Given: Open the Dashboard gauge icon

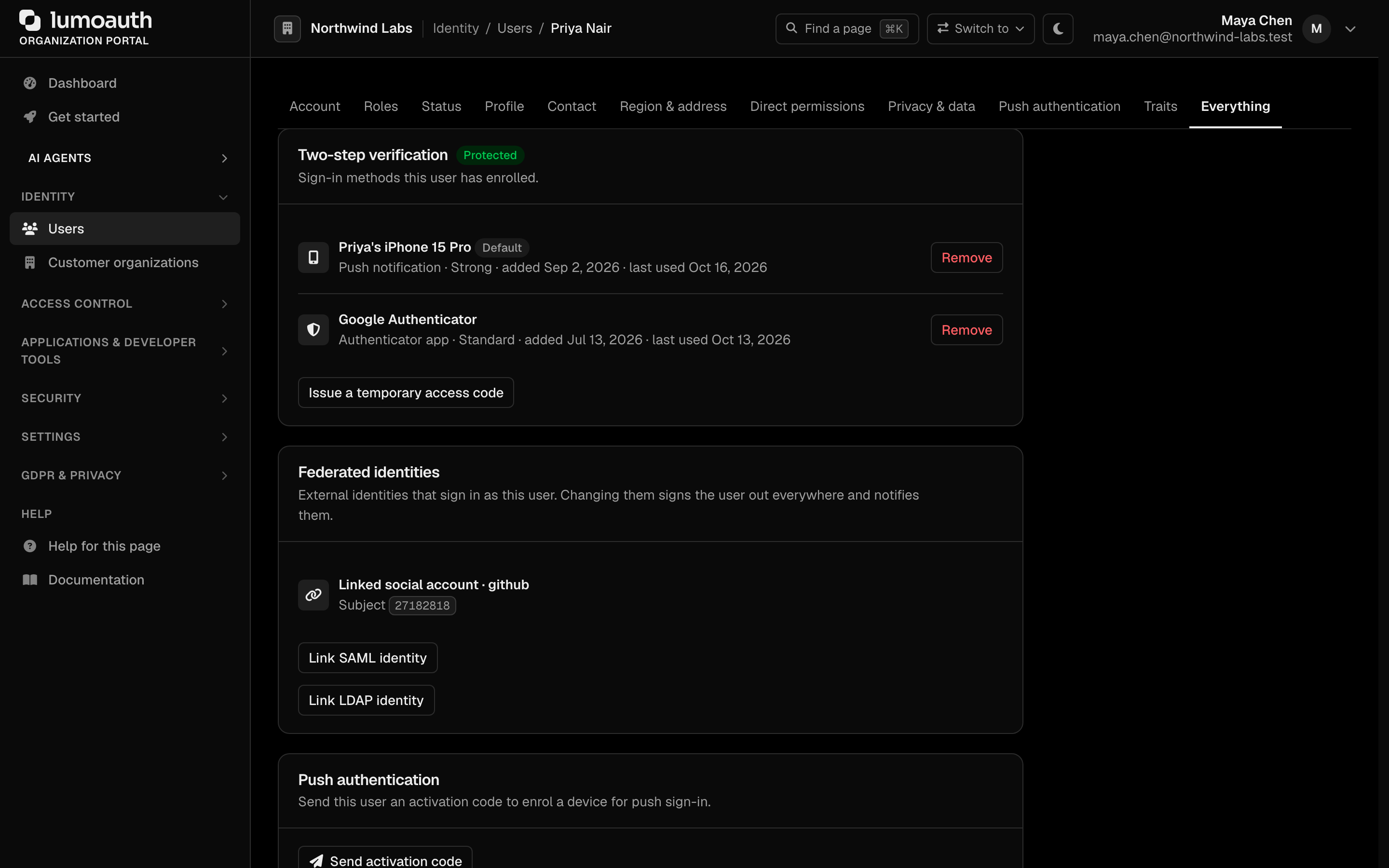Looking at the screenshot, I should tap(30, 83).
